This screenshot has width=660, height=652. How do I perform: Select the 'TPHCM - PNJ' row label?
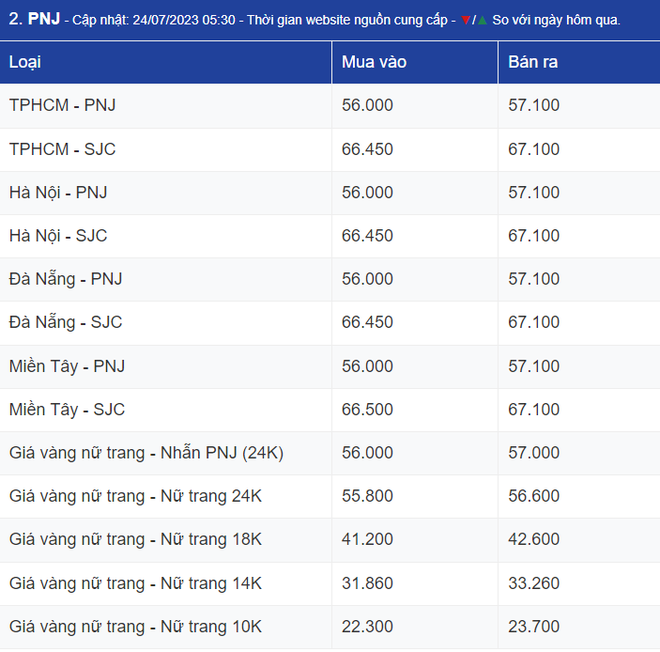point(62,105)
